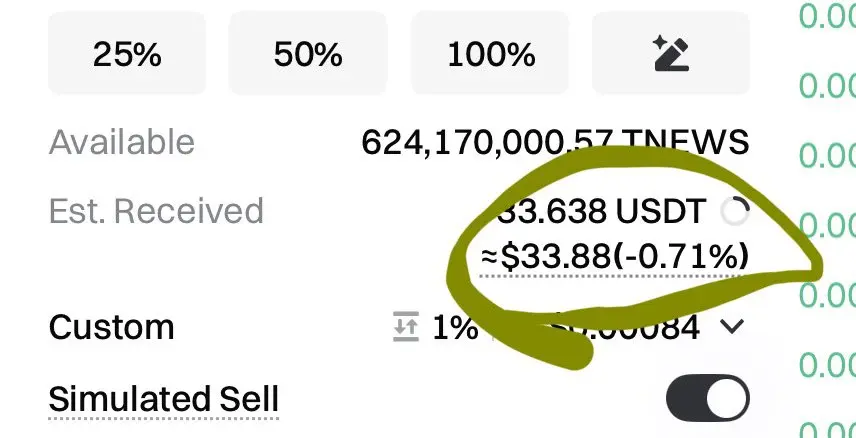Click the ≈$33.88(-0.71%) estimated value

point(614,257)
